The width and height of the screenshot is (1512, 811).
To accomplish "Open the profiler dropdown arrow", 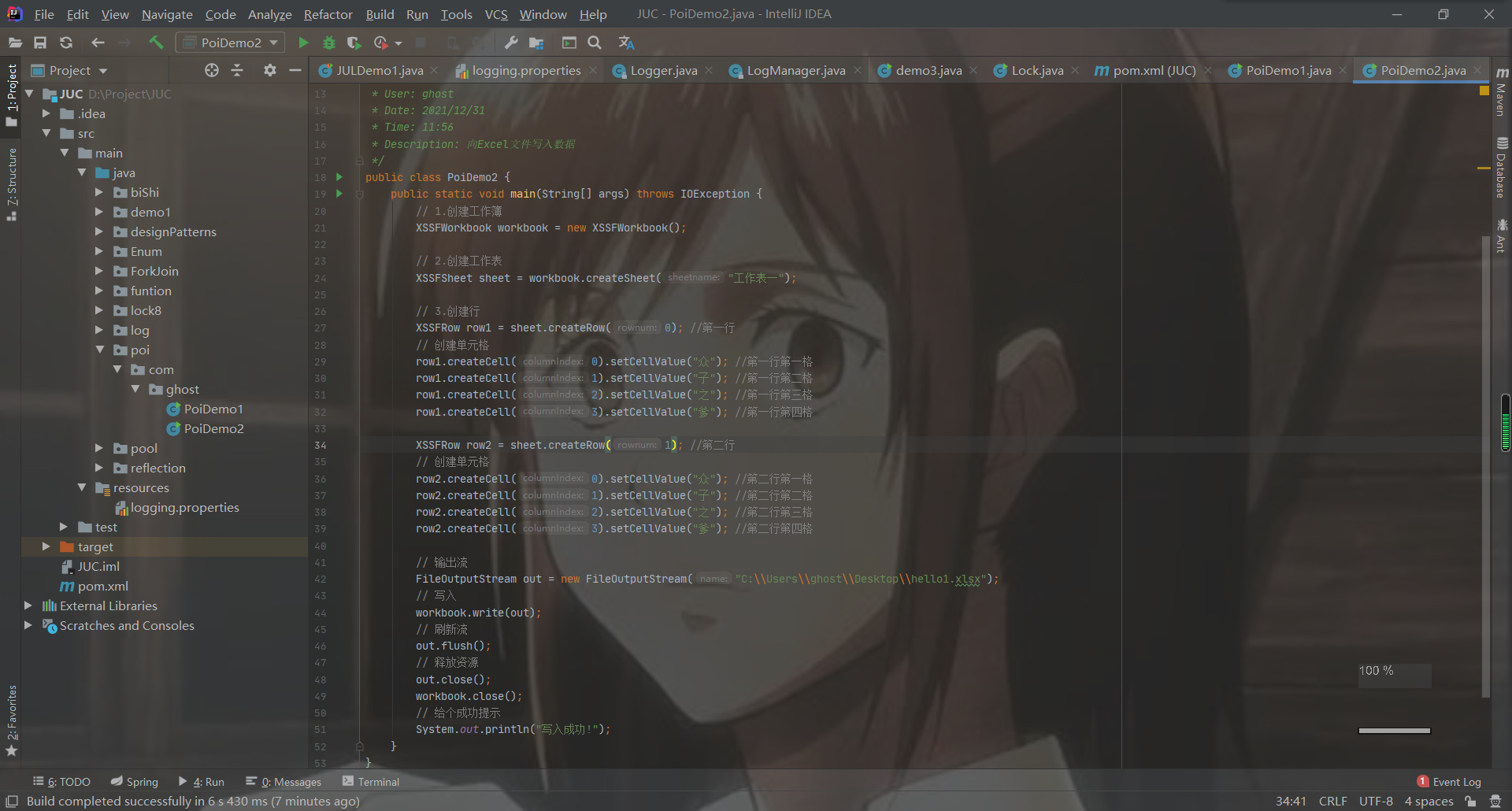I will (x=398, y=43).
